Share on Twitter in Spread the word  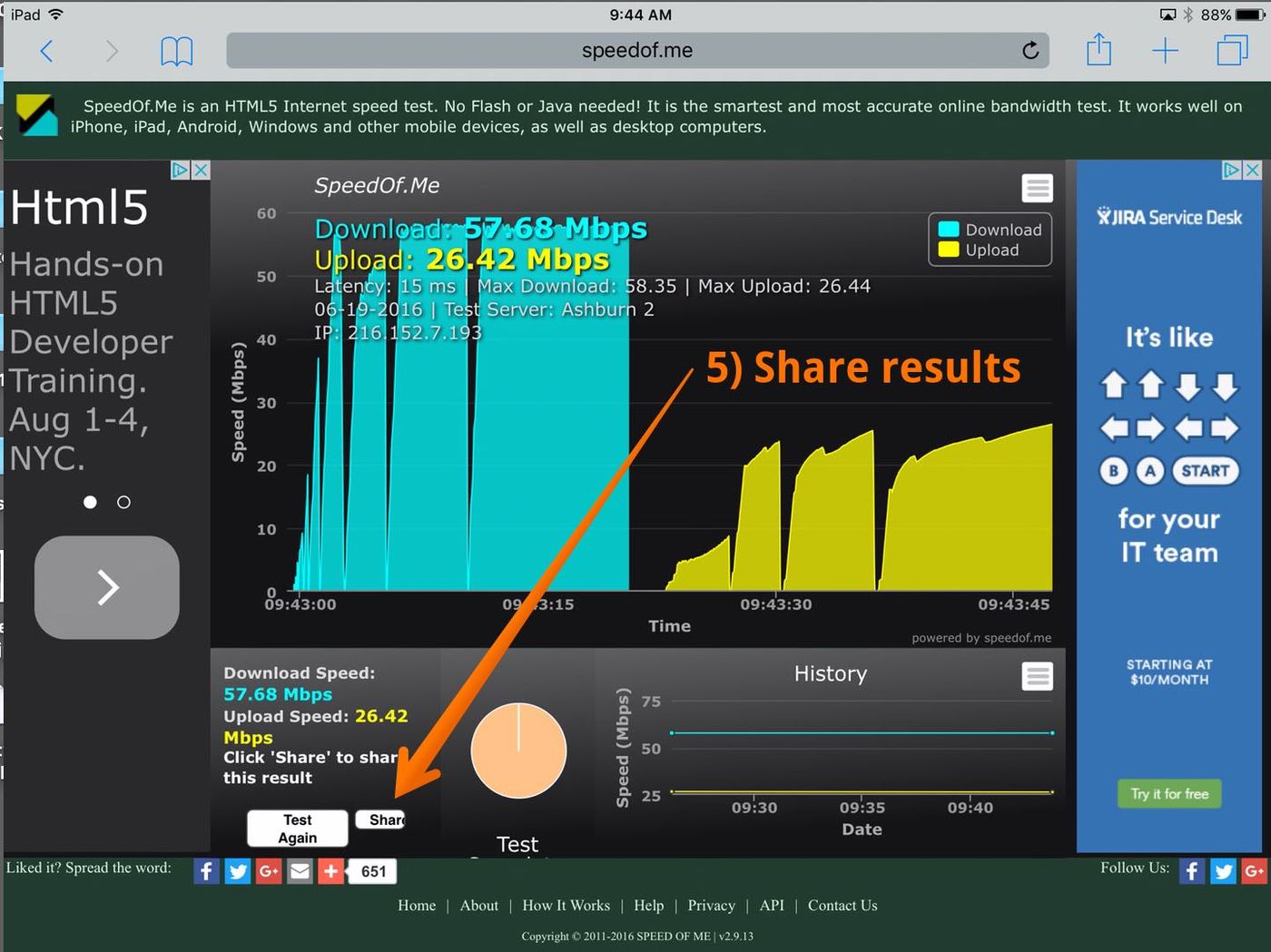238,871
